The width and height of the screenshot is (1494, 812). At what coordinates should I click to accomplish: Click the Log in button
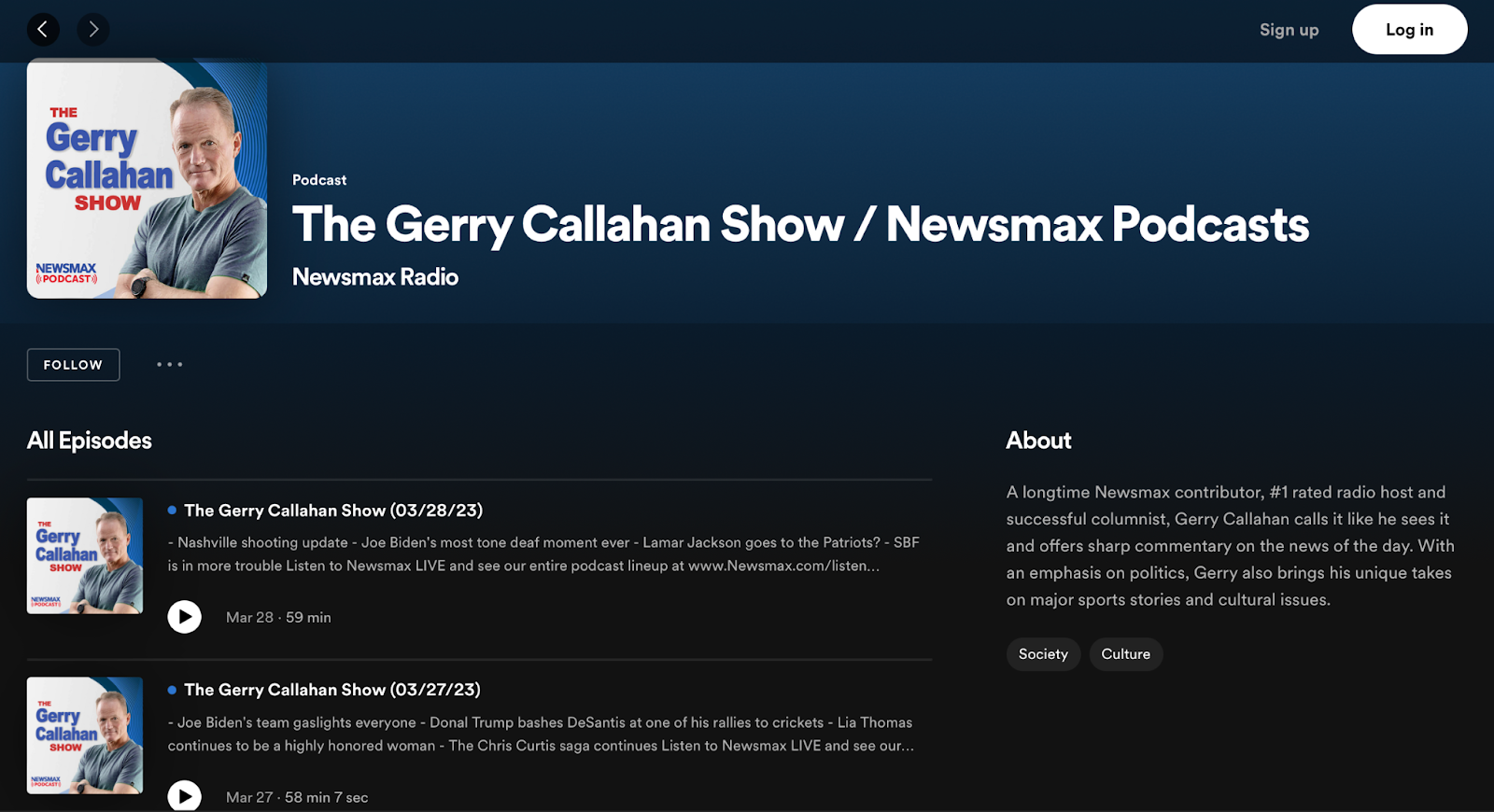[x=1409, y=30]
